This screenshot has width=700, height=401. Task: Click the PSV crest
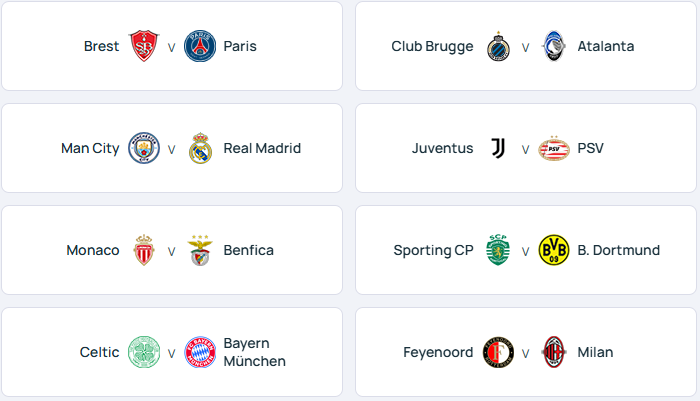coord(554,148)
